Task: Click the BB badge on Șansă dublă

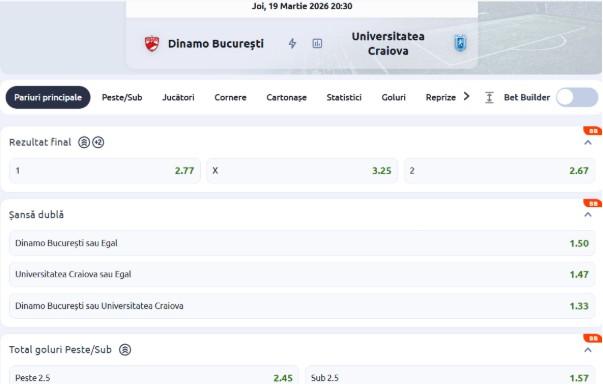Action: (x=593, y=203)
